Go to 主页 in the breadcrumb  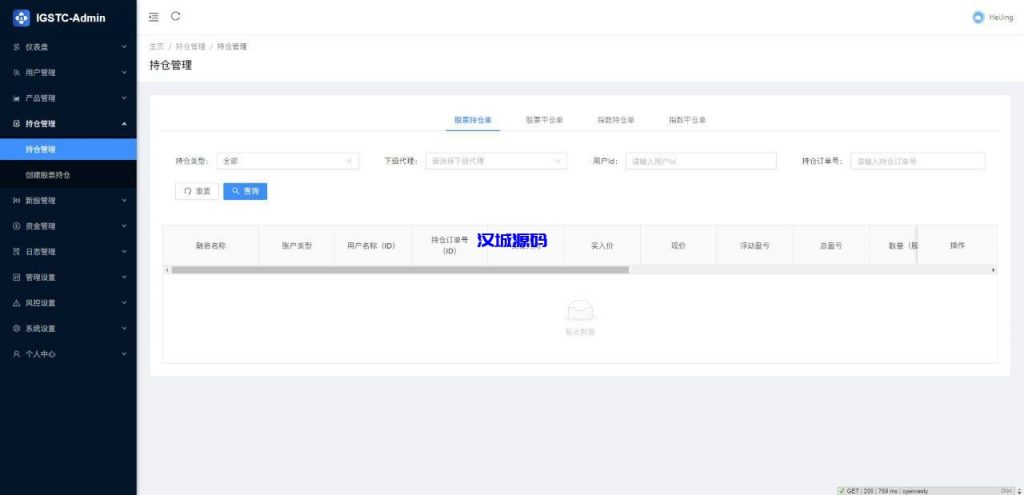tap(157, 47)
